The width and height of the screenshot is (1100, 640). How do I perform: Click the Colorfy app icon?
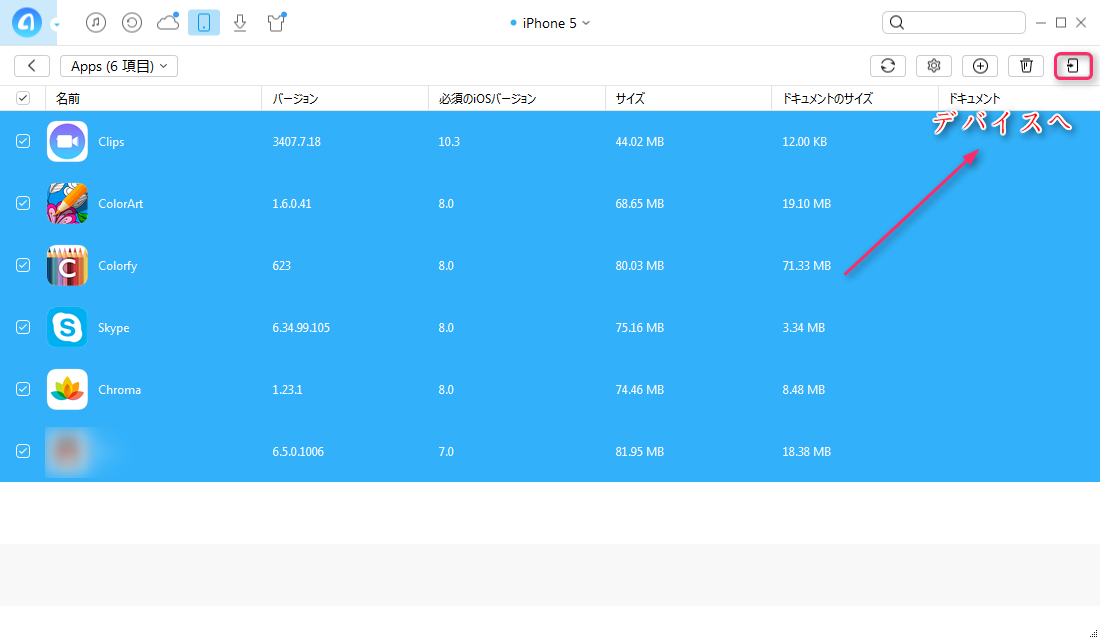pos(67,265)
